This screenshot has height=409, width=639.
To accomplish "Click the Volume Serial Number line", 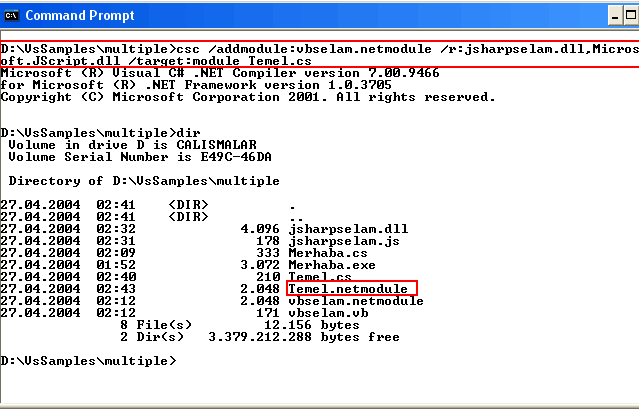I will pyautogui.click(x=140, y=156).
